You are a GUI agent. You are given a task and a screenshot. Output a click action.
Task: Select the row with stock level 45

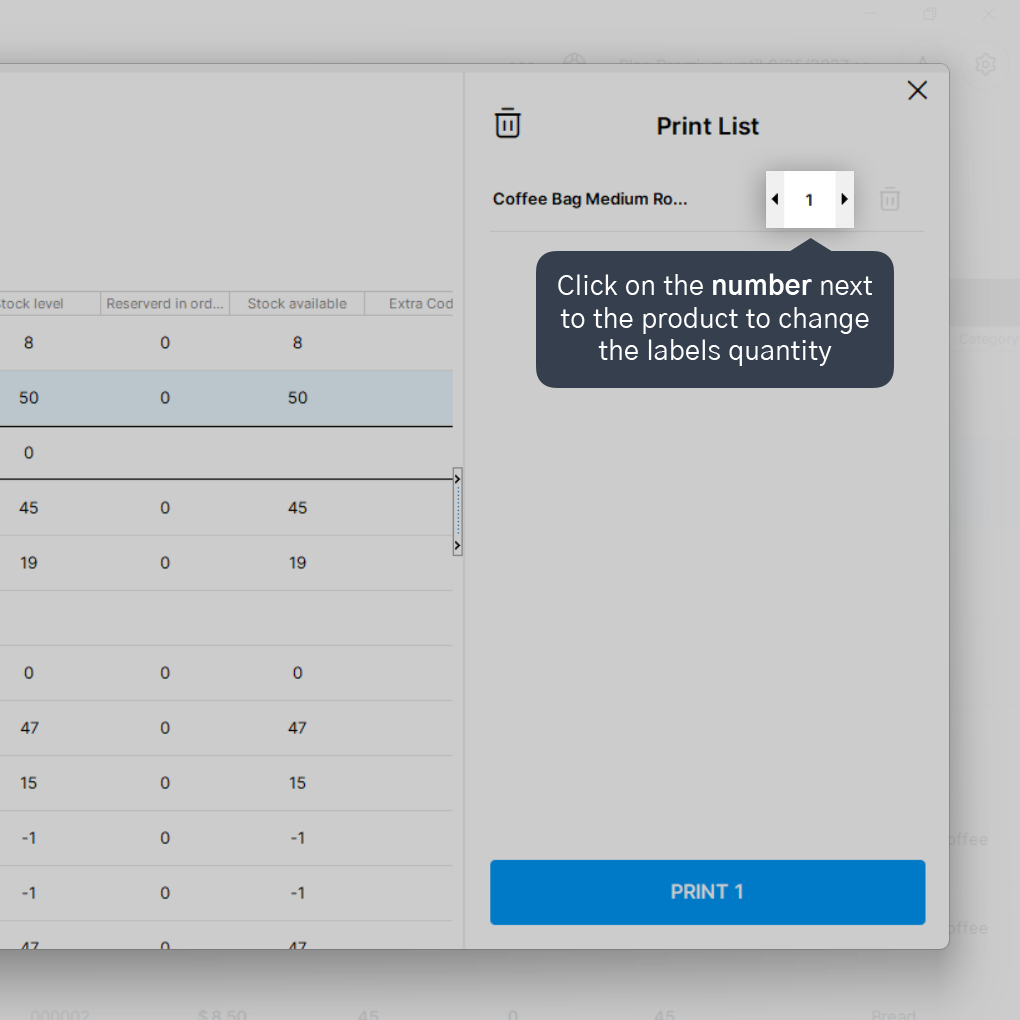pyautogui.click(x=226, y=508)
